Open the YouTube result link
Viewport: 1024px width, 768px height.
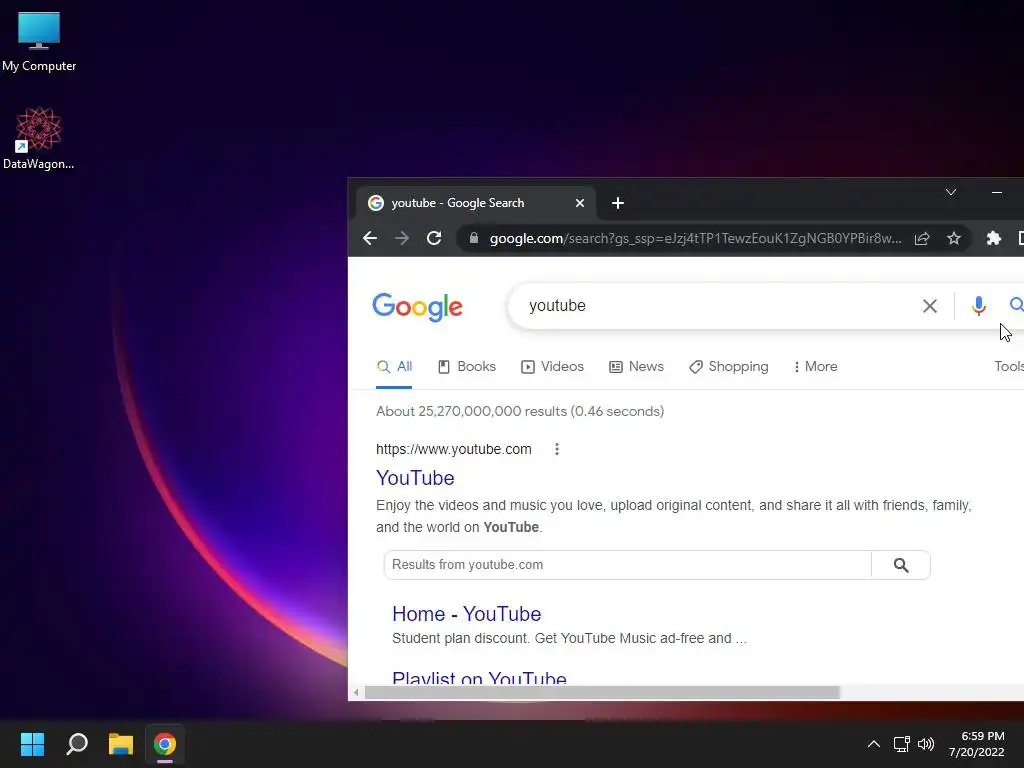coord(415,478)
